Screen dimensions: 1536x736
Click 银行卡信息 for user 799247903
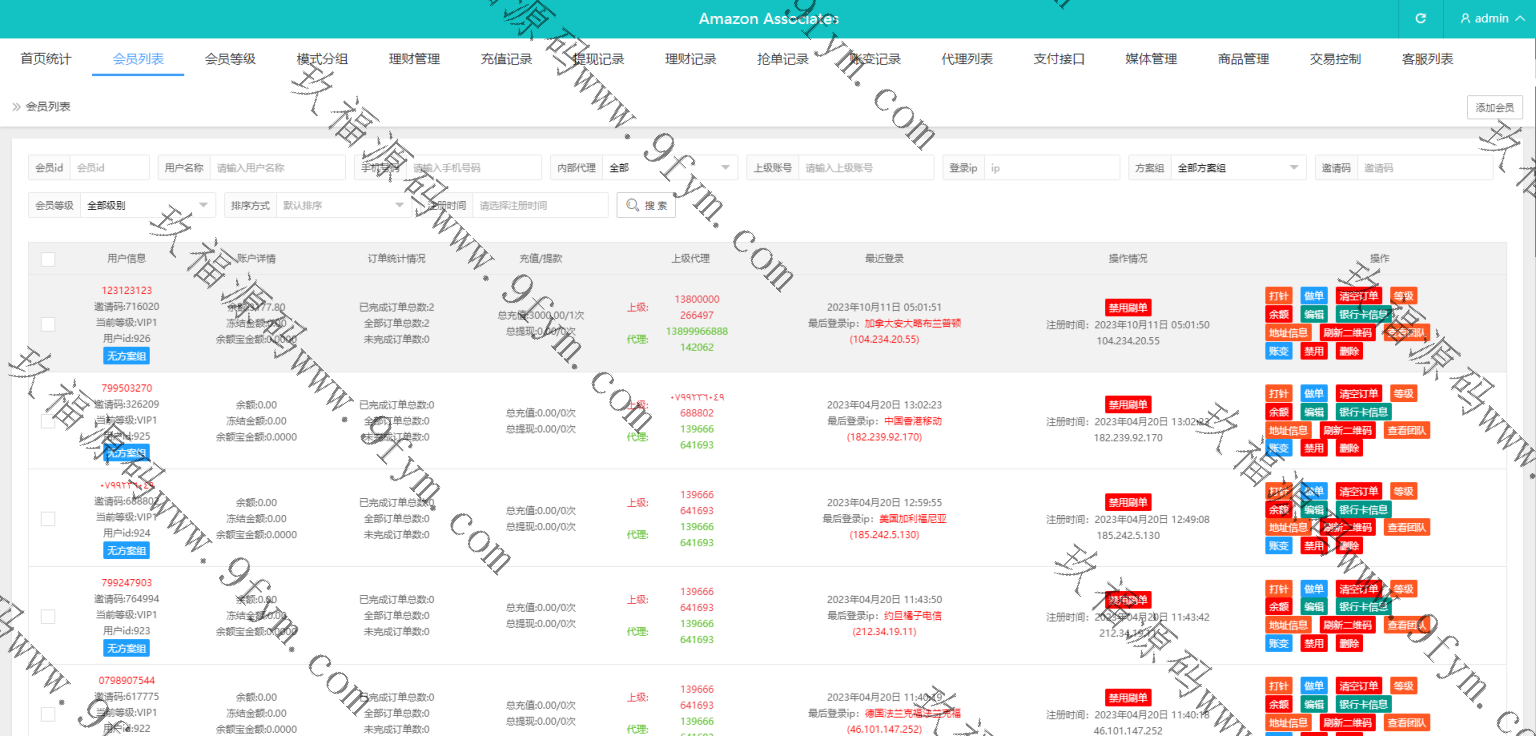pos(1362,607)
